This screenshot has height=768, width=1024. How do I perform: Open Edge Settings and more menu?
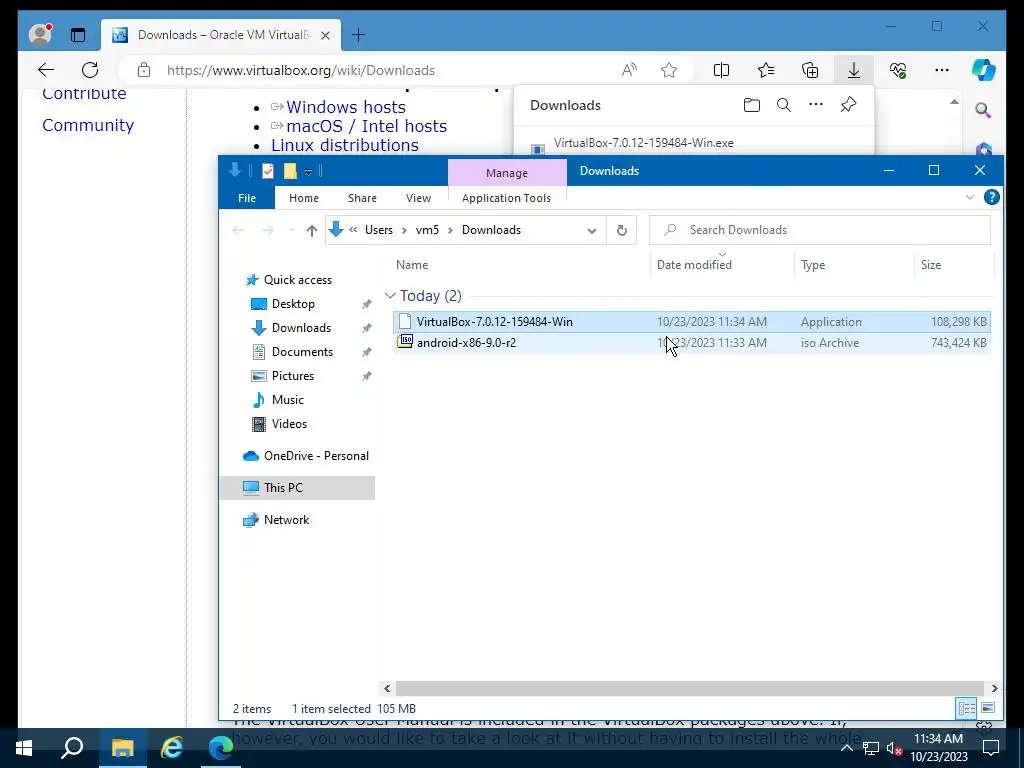coord(942,70)
